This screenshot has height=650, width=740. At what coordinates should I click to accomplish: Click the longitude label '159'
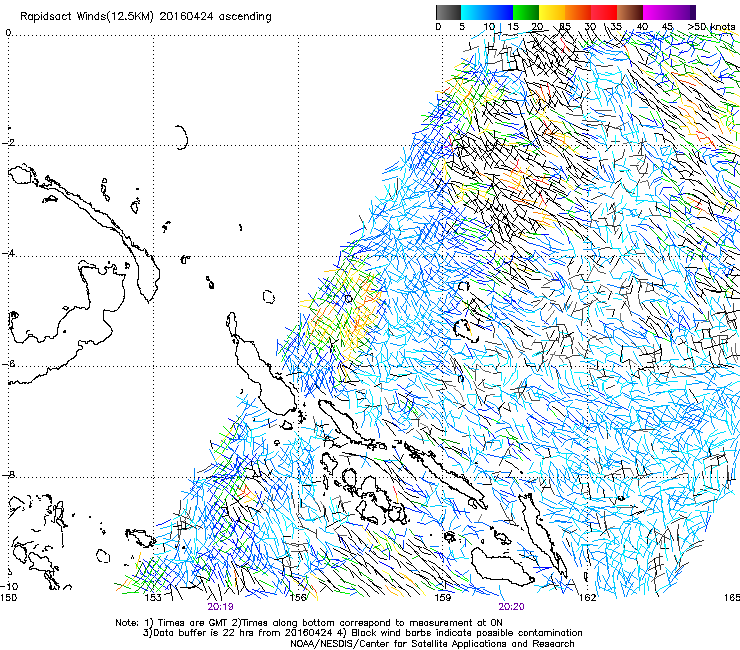[x=442, y=598]
